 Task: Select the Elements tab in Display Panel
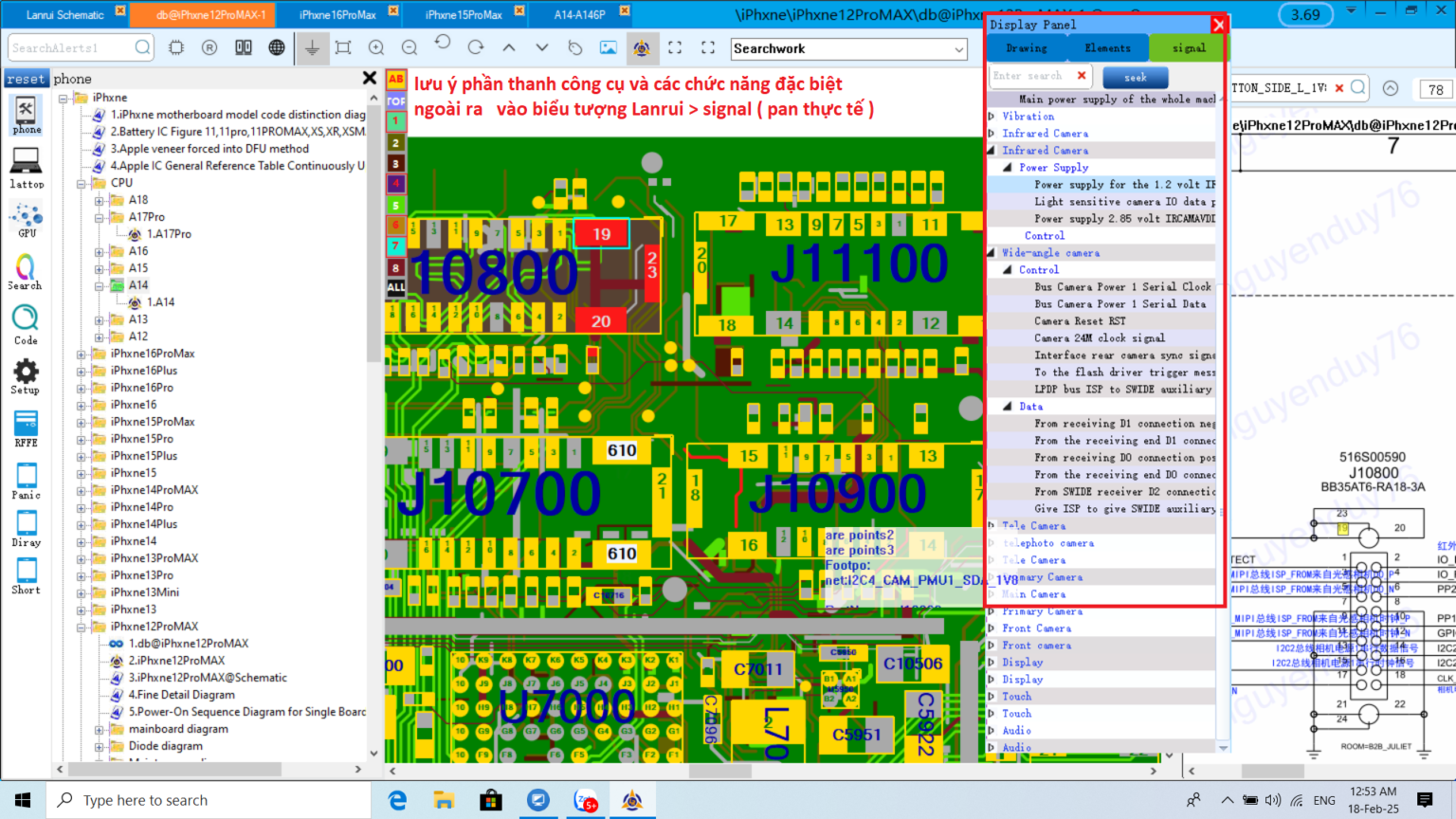coord(1107,48)
